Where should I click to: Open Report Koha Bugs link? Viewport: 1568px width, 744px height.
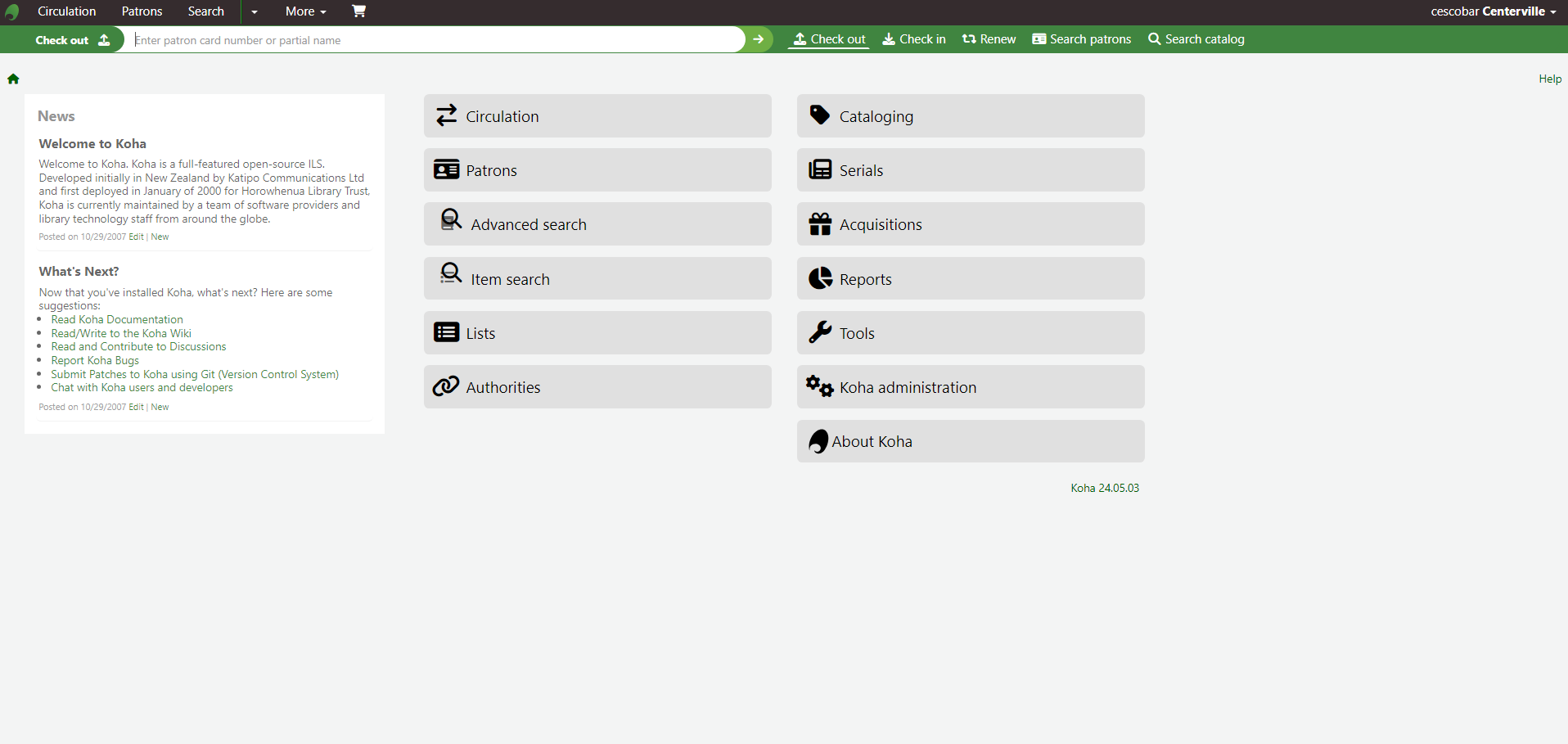point(95,360)
